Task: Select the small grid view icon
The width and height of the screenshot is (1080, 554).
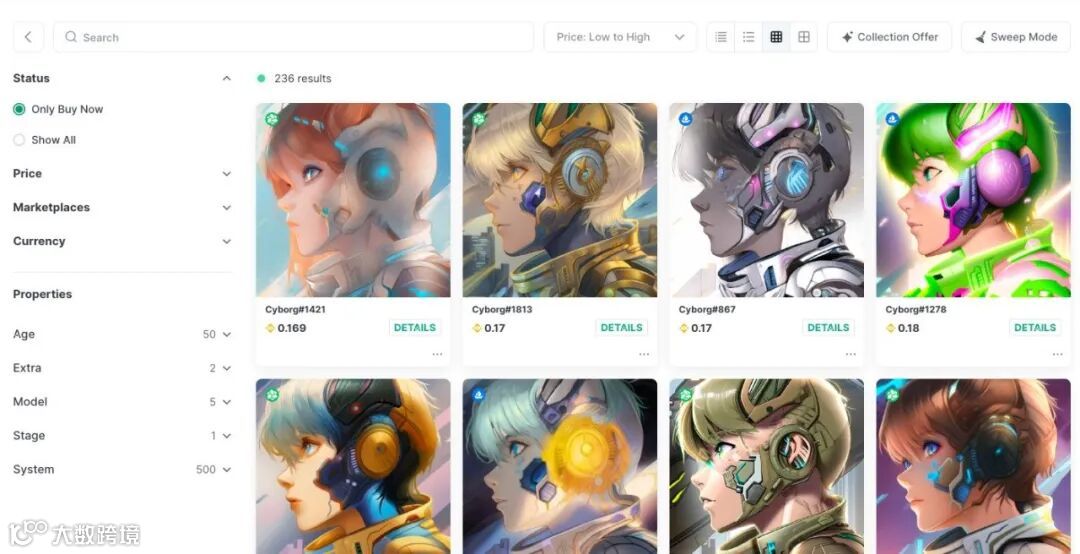Action: coord(776,37)
